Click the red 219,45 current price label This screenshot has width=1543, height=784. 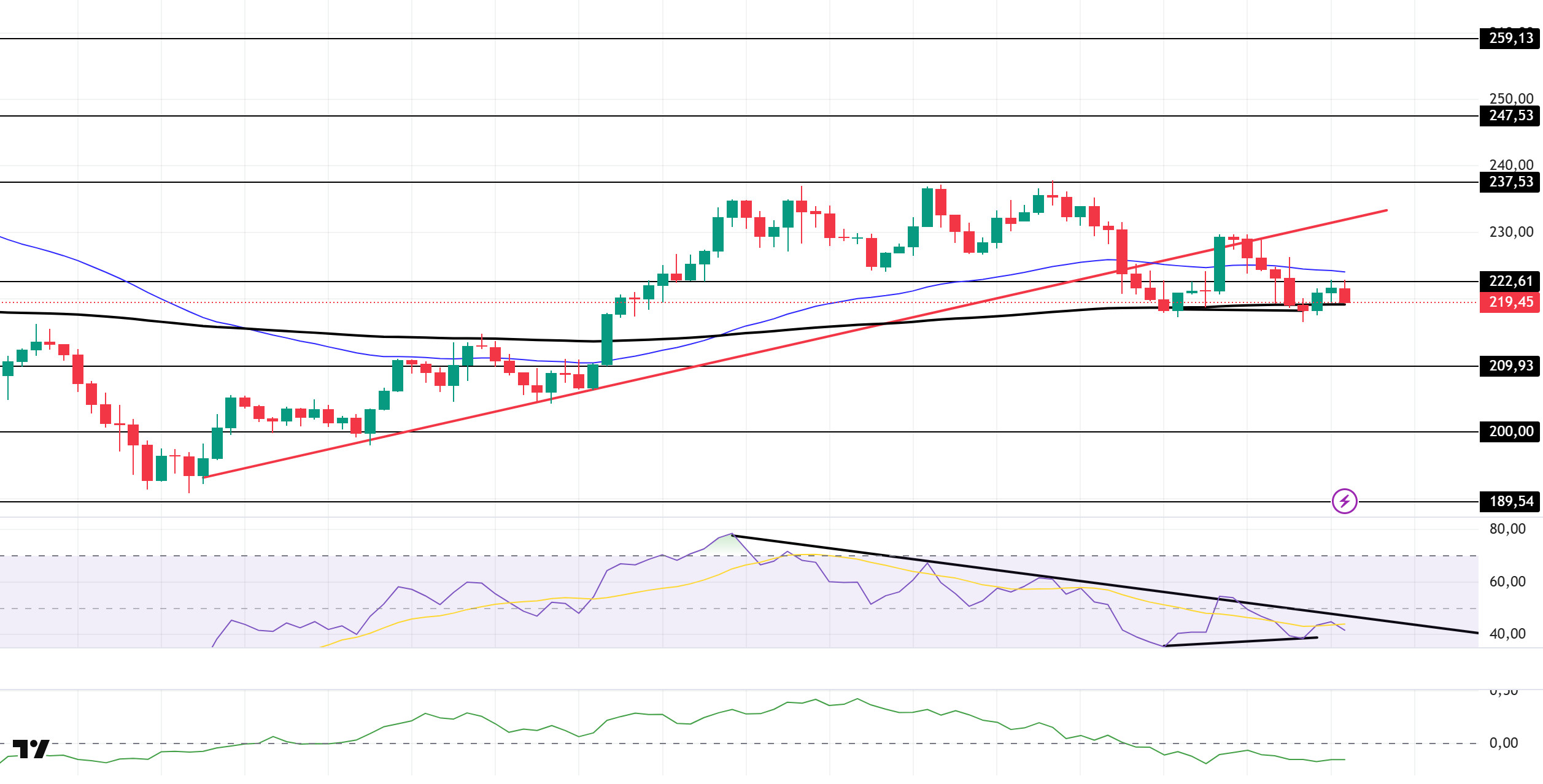pyautogui.click(x=1510, y=302)
